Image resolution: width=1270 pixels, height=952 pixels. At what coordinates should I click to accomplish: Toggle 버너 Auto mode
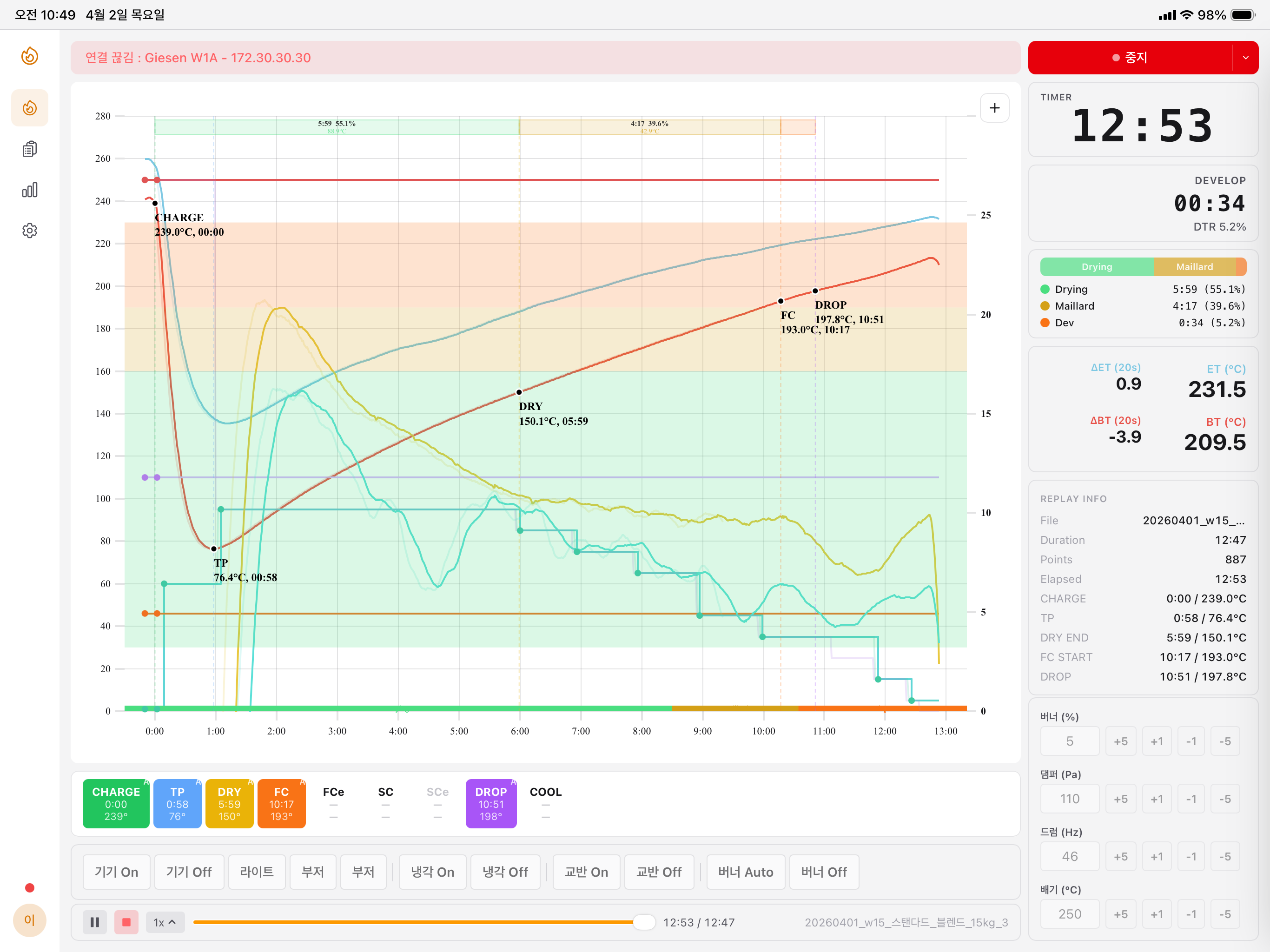point(745,872)
